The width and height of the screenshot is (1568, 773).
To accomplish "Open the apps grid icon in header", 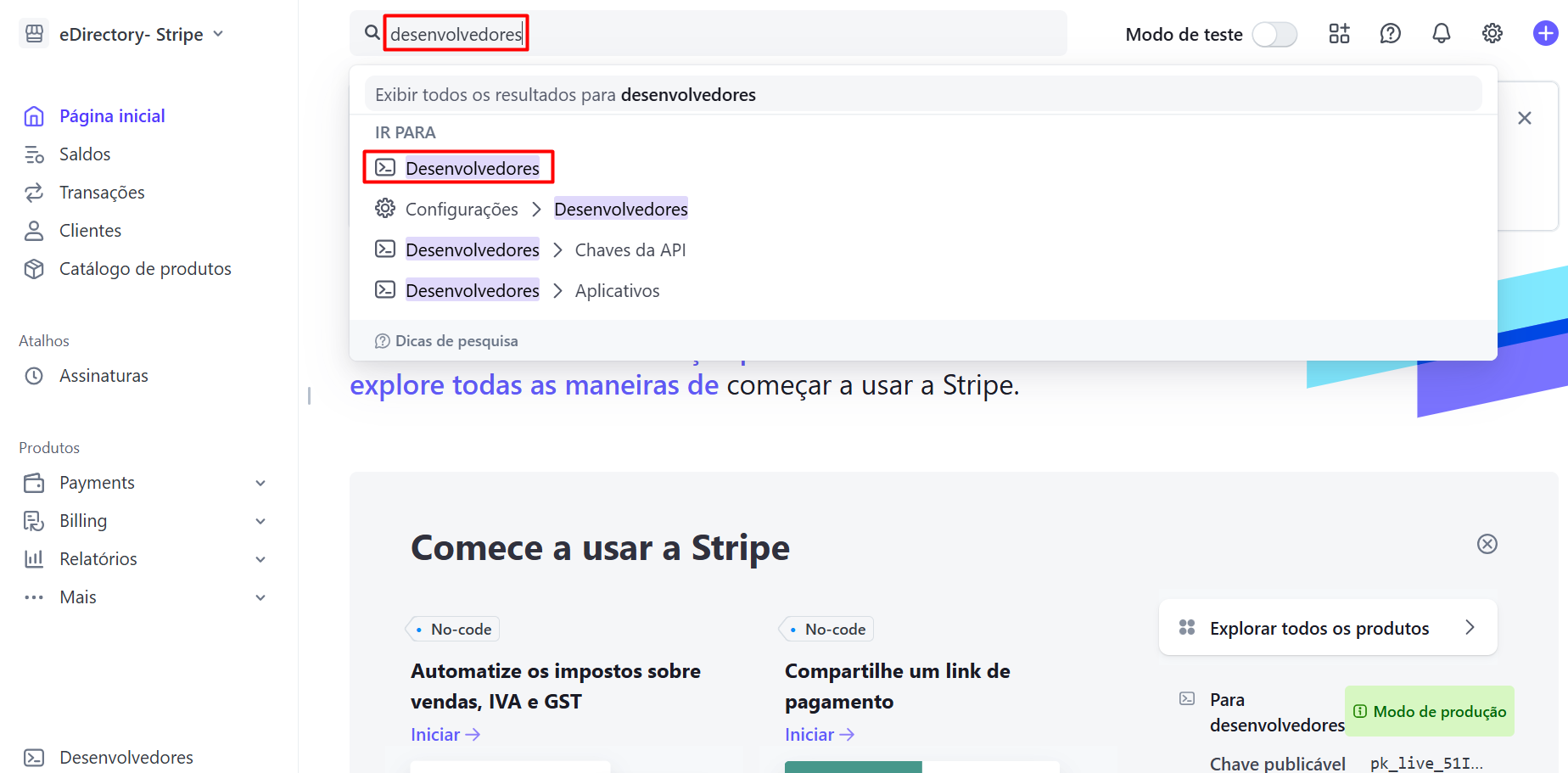I will coord(1339,33).
